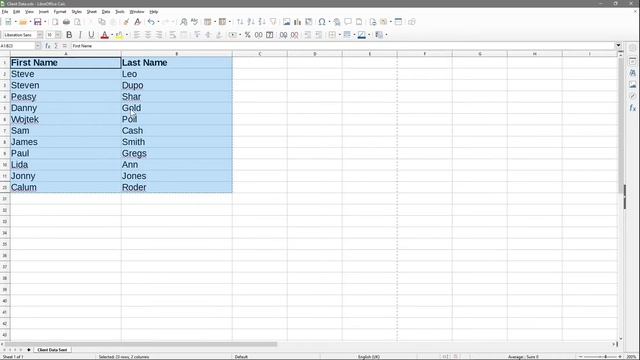Click the Sort descending icon
640x360 pixels.
coord(262,22)
